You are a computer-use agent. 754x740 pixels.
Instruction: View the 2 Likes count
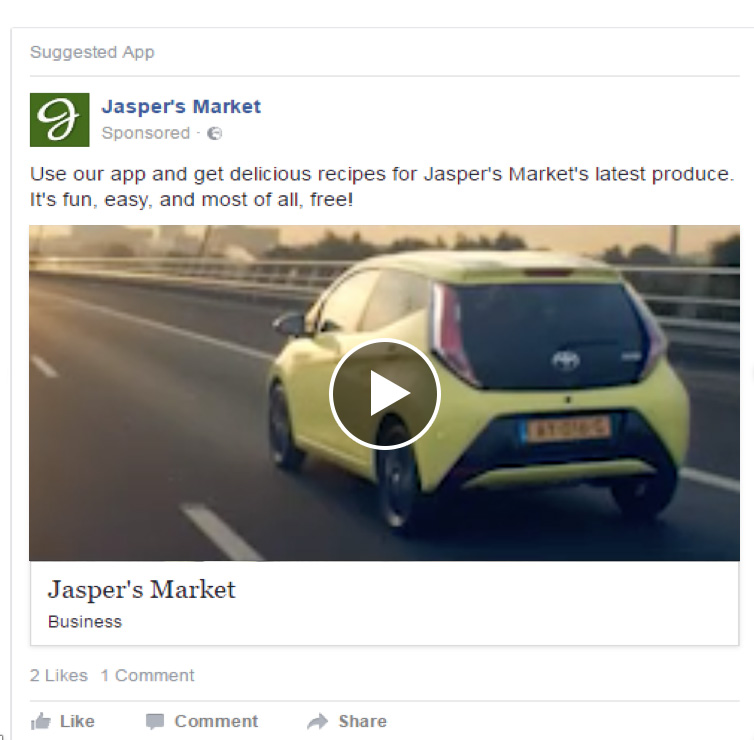tap(59, 675)
